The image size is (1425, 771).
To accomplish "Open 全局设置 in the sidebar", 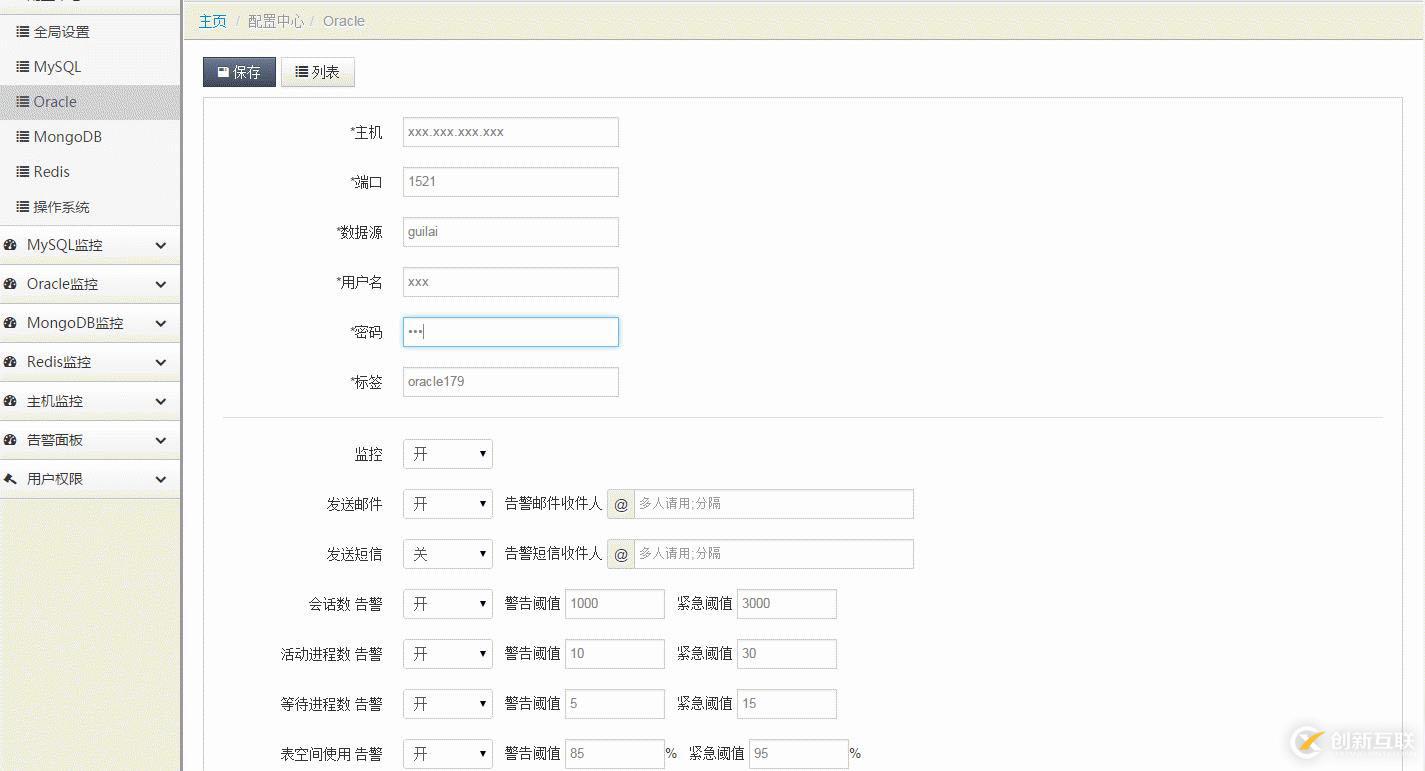I will click(x=61, y=32).
